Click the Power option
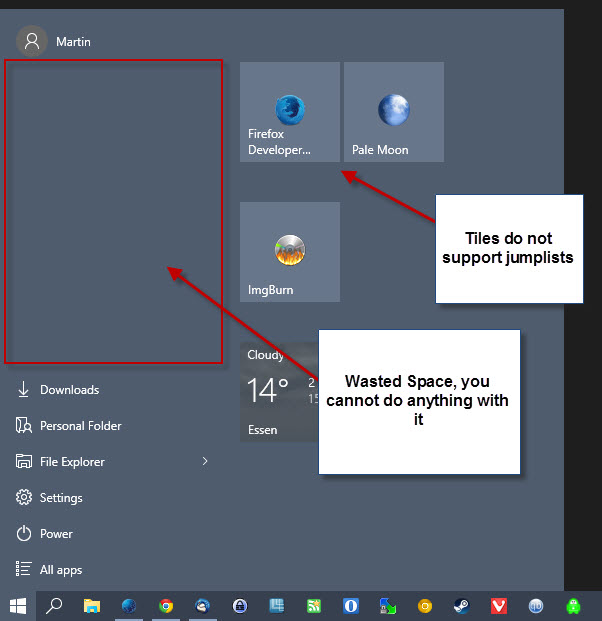Image resolution: width=602 pixels, height=621 pixels. (44, 533)
